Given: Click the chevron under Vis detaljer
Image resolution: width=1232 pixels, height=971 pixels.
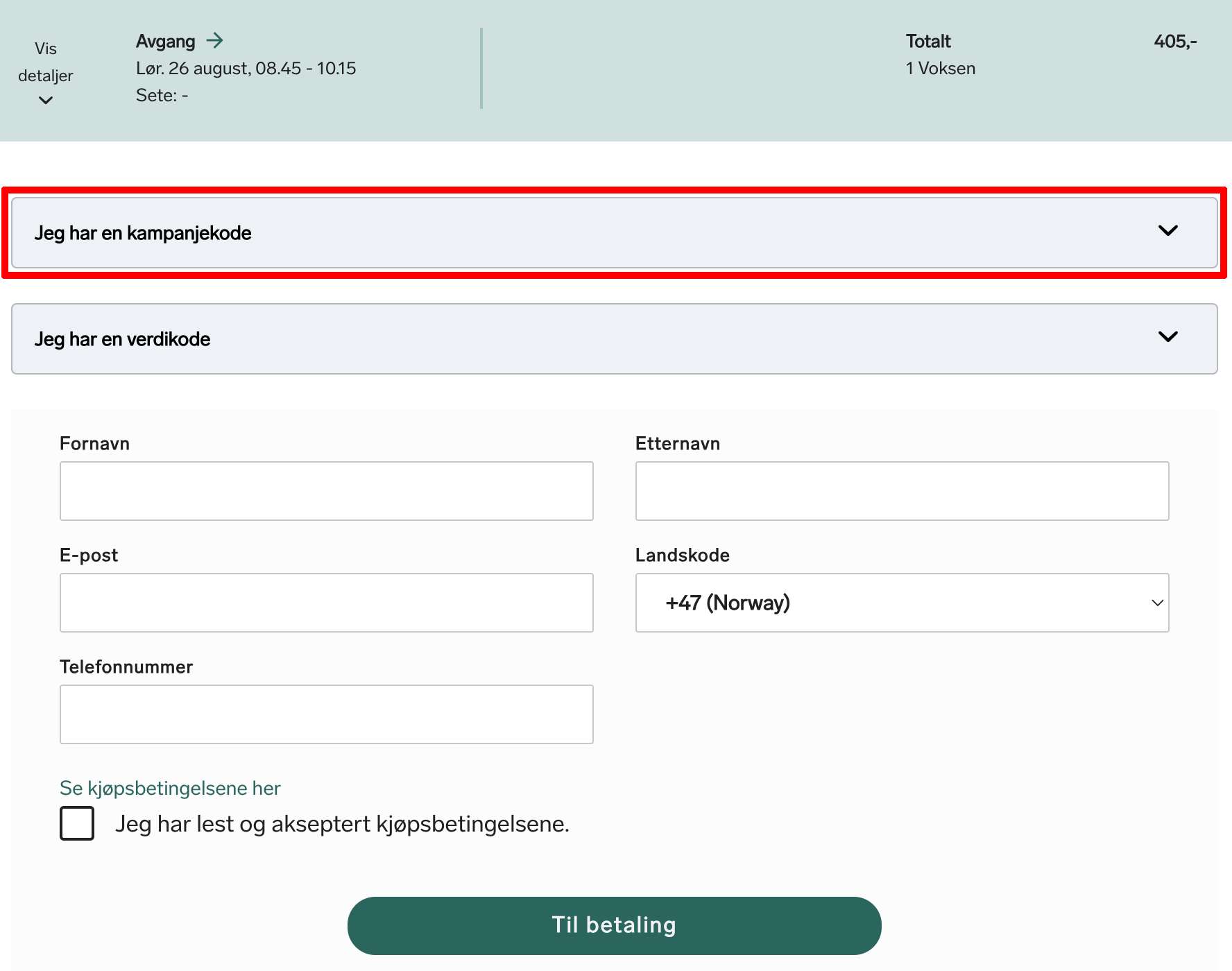Looking at the screenshot, I should tap(46, 101).
